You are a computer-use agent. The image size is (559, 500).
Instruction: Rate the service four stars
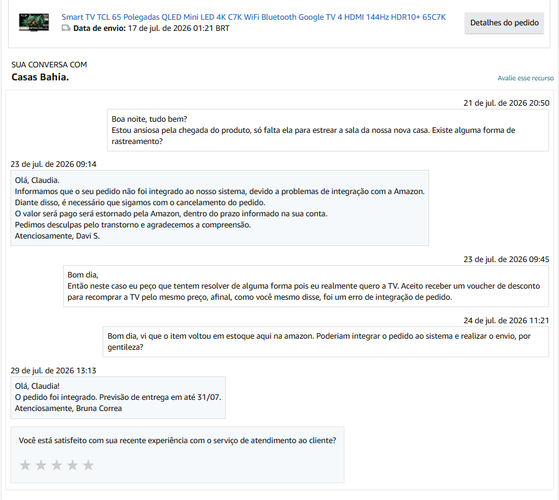pyautogui.click(x=72, y=465)
